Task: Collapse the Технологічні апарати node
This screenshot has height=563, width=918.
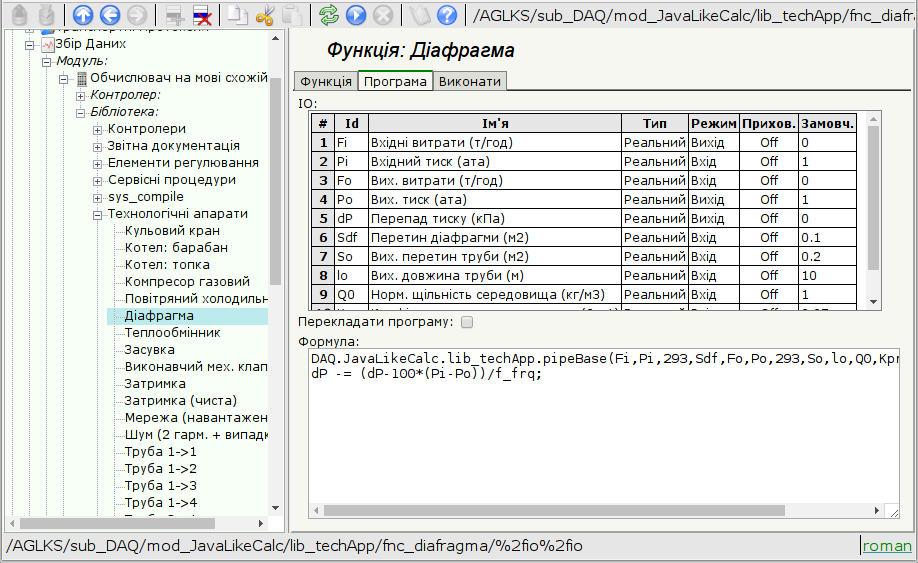Action: (98, 214)
